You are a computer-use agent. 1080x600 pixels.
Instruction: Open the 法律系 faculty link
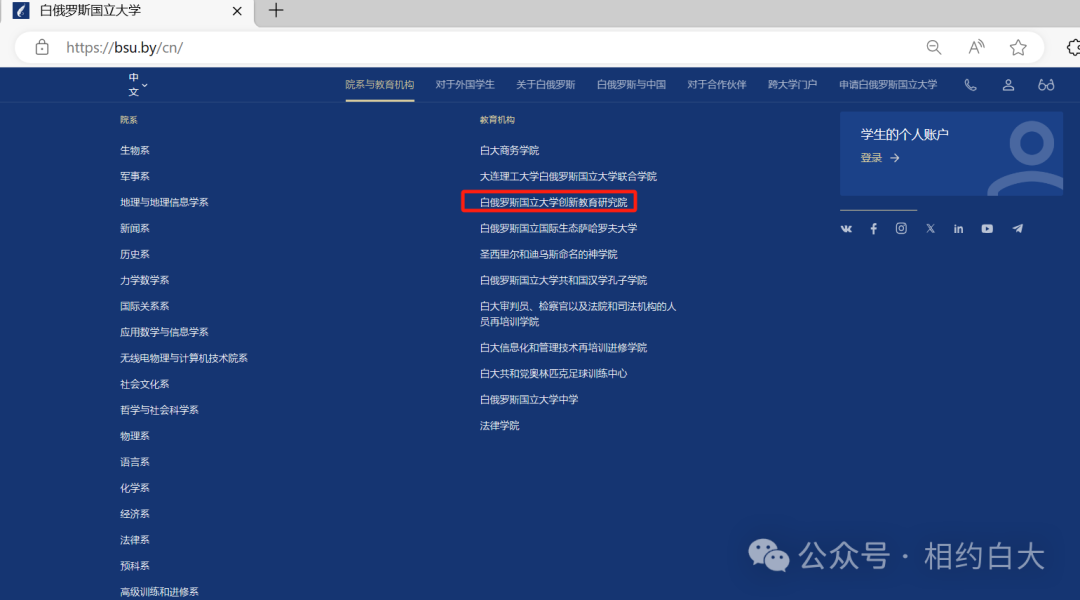[134, 539]
